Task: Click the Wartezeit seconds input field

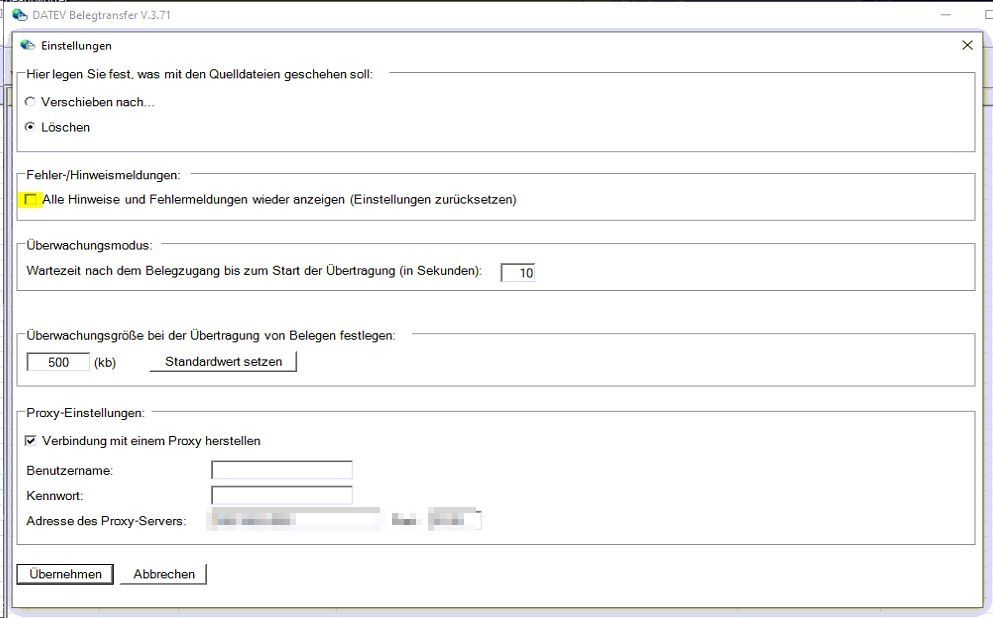Action: click(x=517, y=272)
